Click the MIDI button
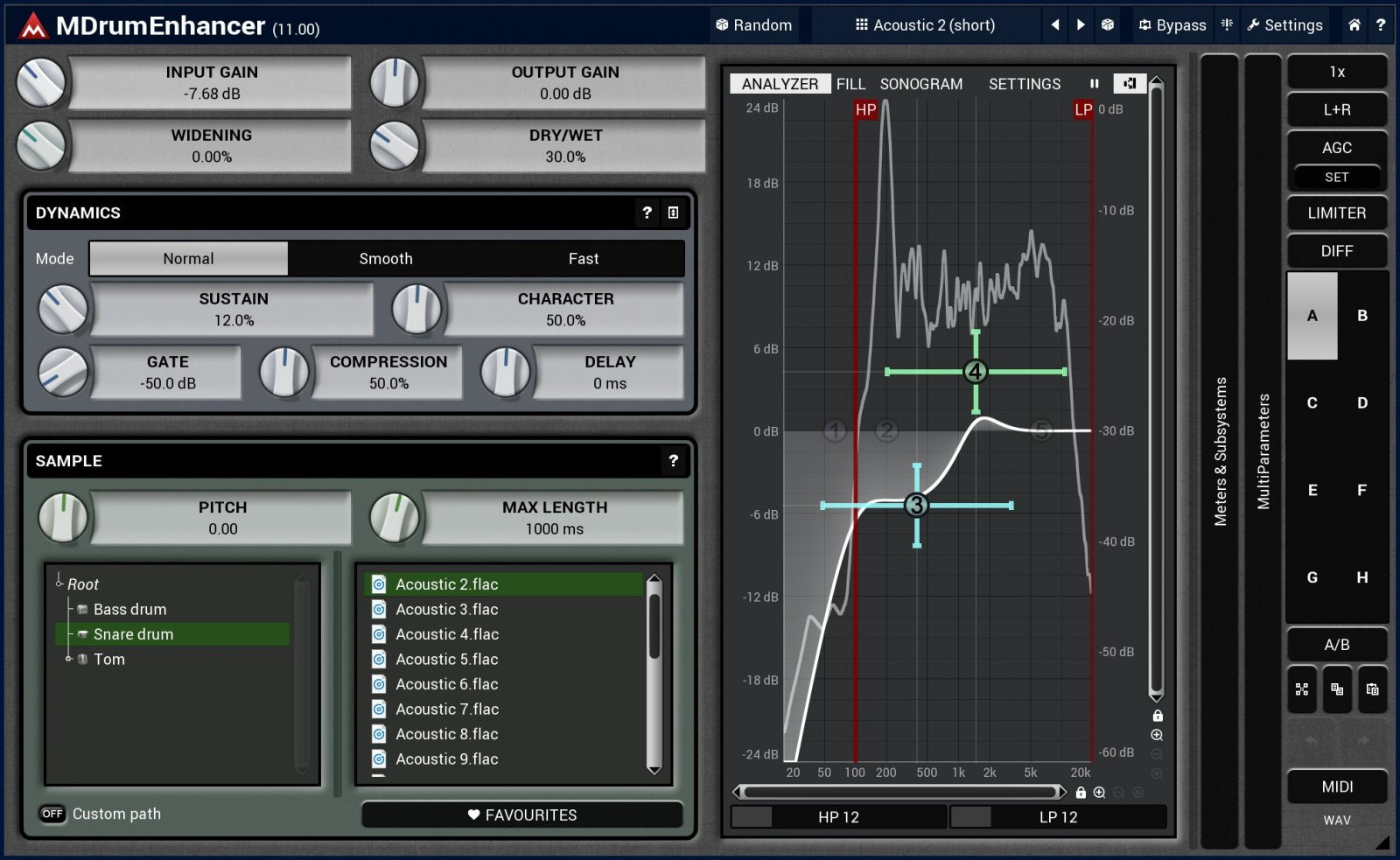1400x860 pixels. point(1336,787)
